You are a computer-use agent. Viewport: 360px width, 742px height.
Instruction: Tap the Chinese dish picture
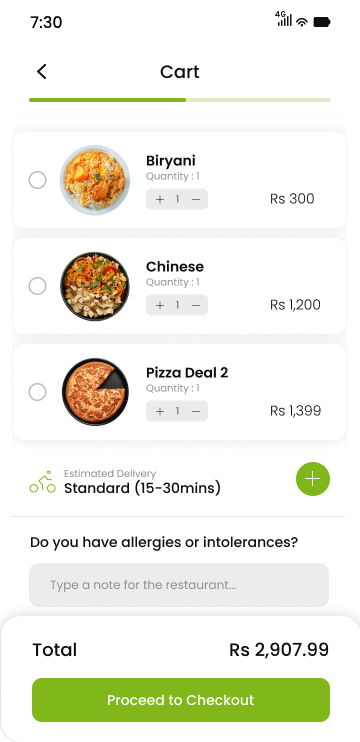point(95,286)
